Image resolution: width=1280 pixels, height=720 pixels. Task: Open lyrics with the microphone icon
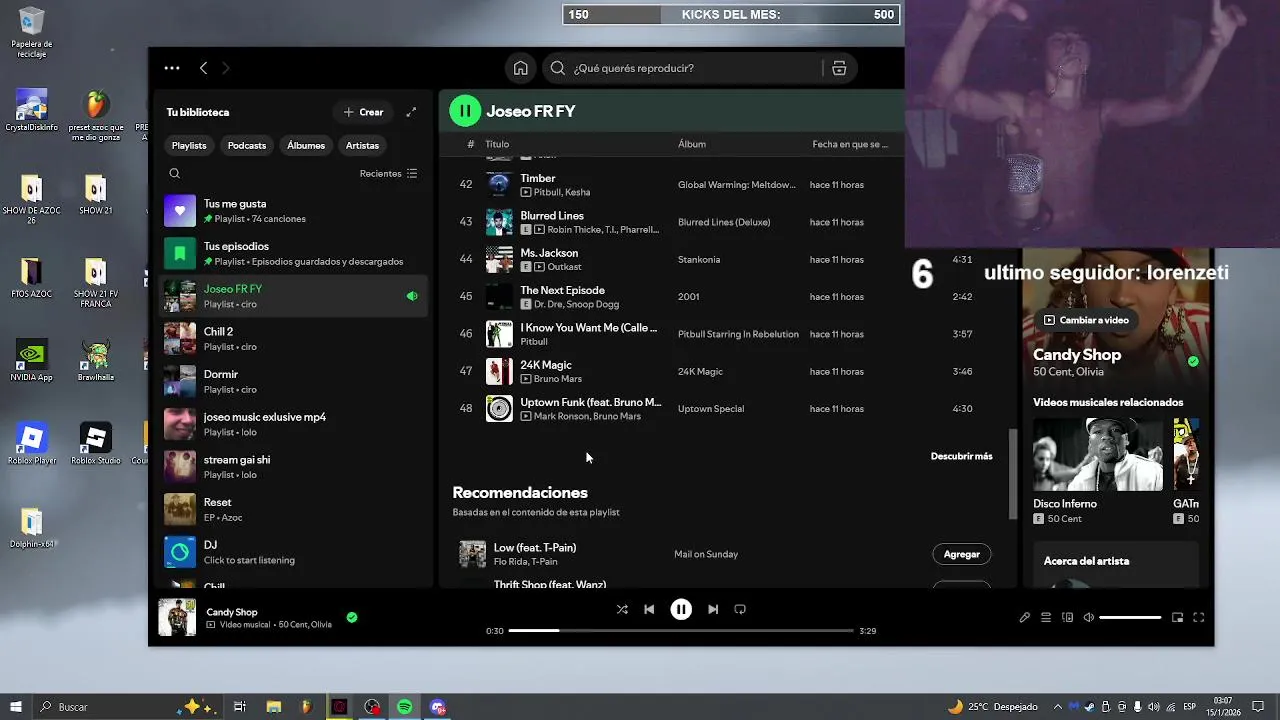tap(1024, 617)
